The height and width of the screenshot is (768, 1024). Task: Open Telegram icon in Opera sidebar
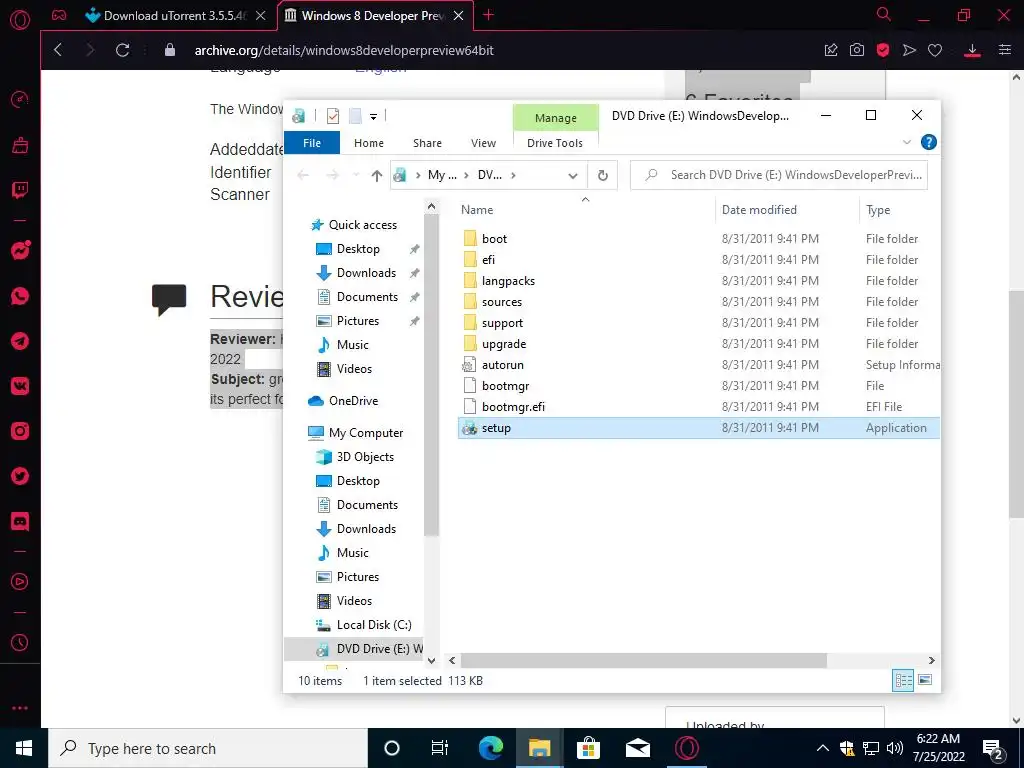click(20, 341)
